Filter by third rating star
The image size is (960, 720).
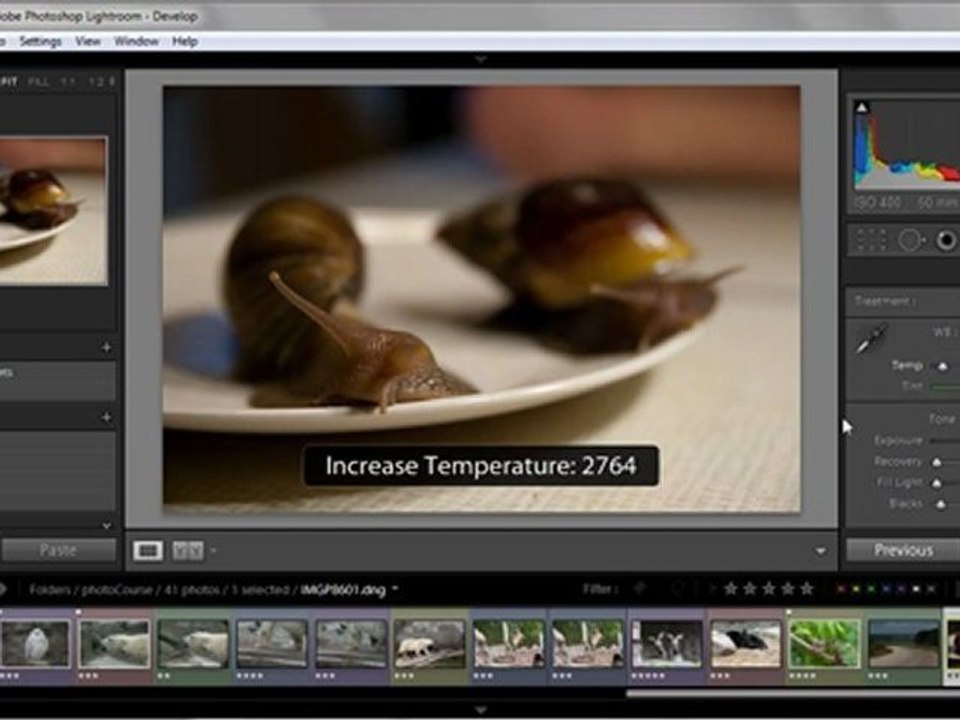click(769, 589)
